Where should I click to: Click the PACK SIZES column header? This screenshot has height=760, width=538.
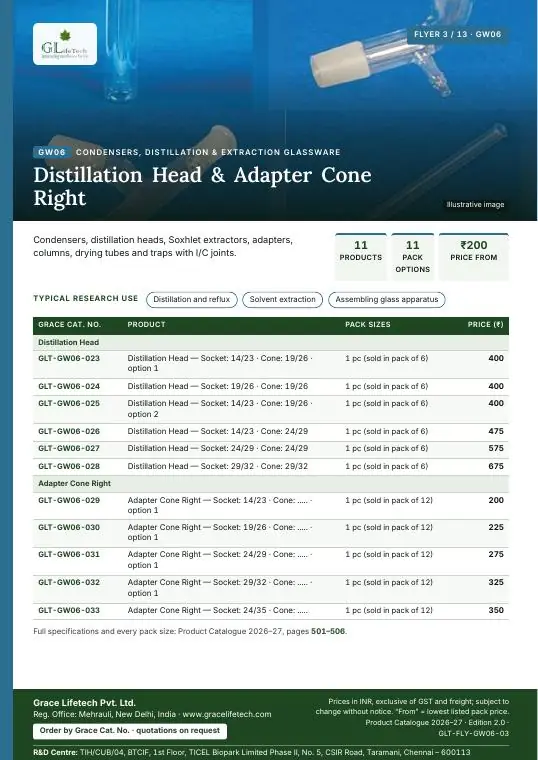tap(368, 324)
